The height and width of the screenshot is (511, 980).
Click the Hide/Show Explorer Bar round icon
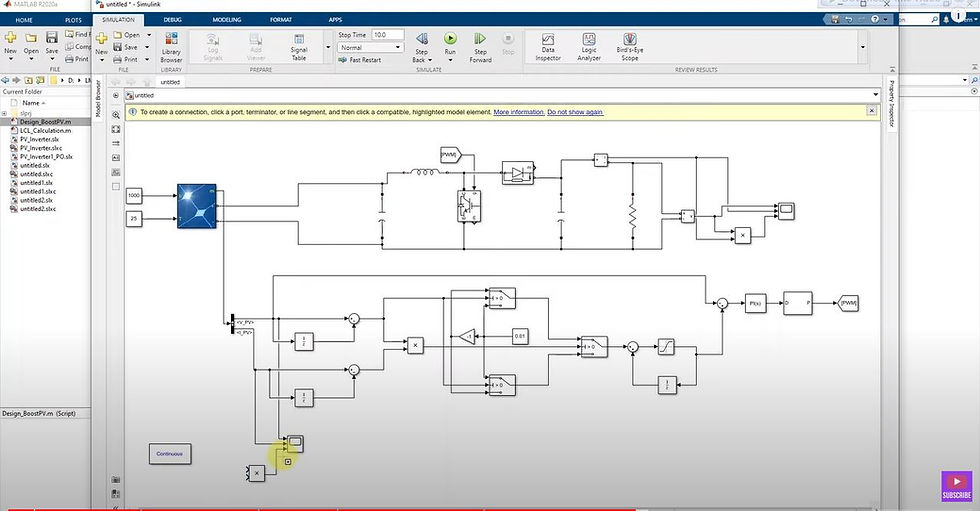116,96
